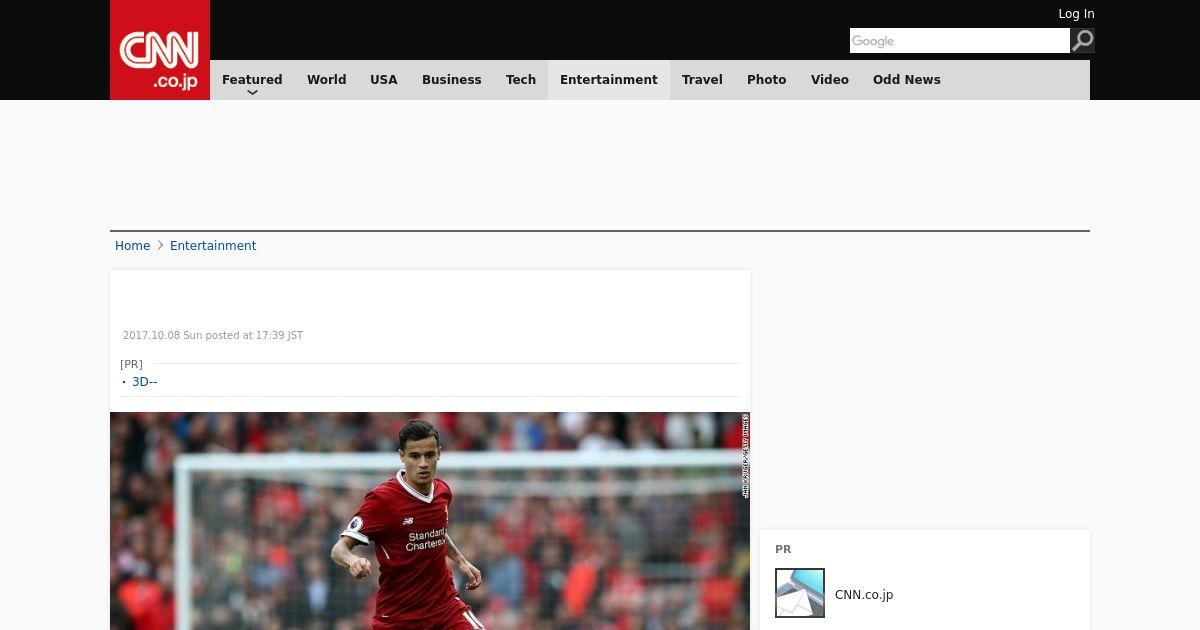
Task: Open the Odd News section
Action: [x=907, y=80]
